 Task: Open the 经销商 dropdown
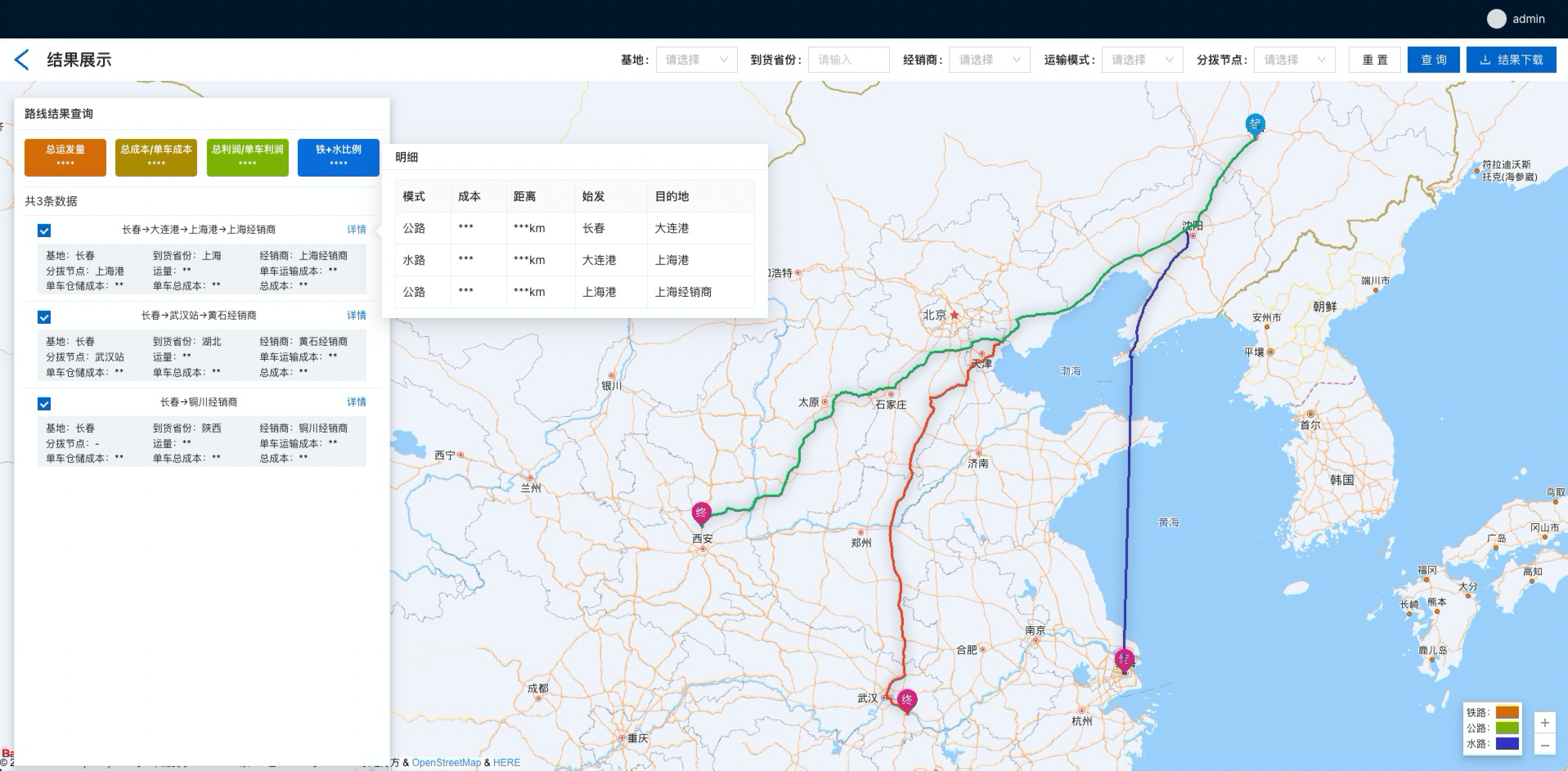point(989,60)
